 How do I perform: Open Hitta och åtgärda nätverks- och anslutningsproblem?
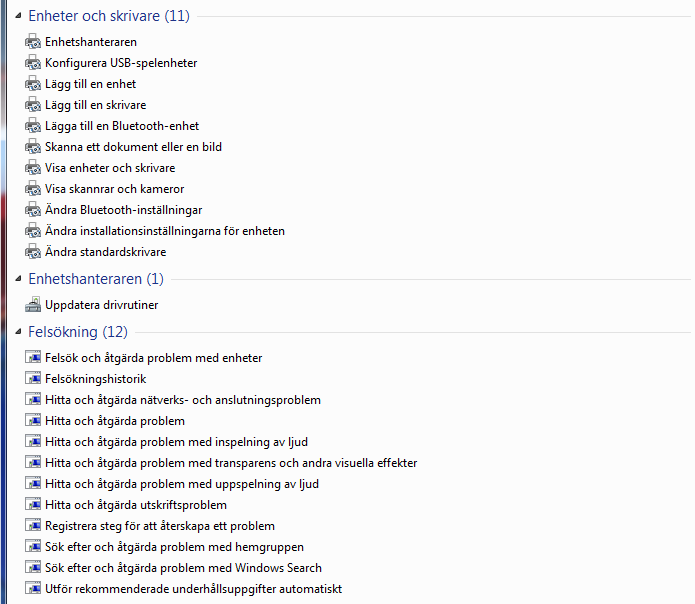click(x=183, y=400)
